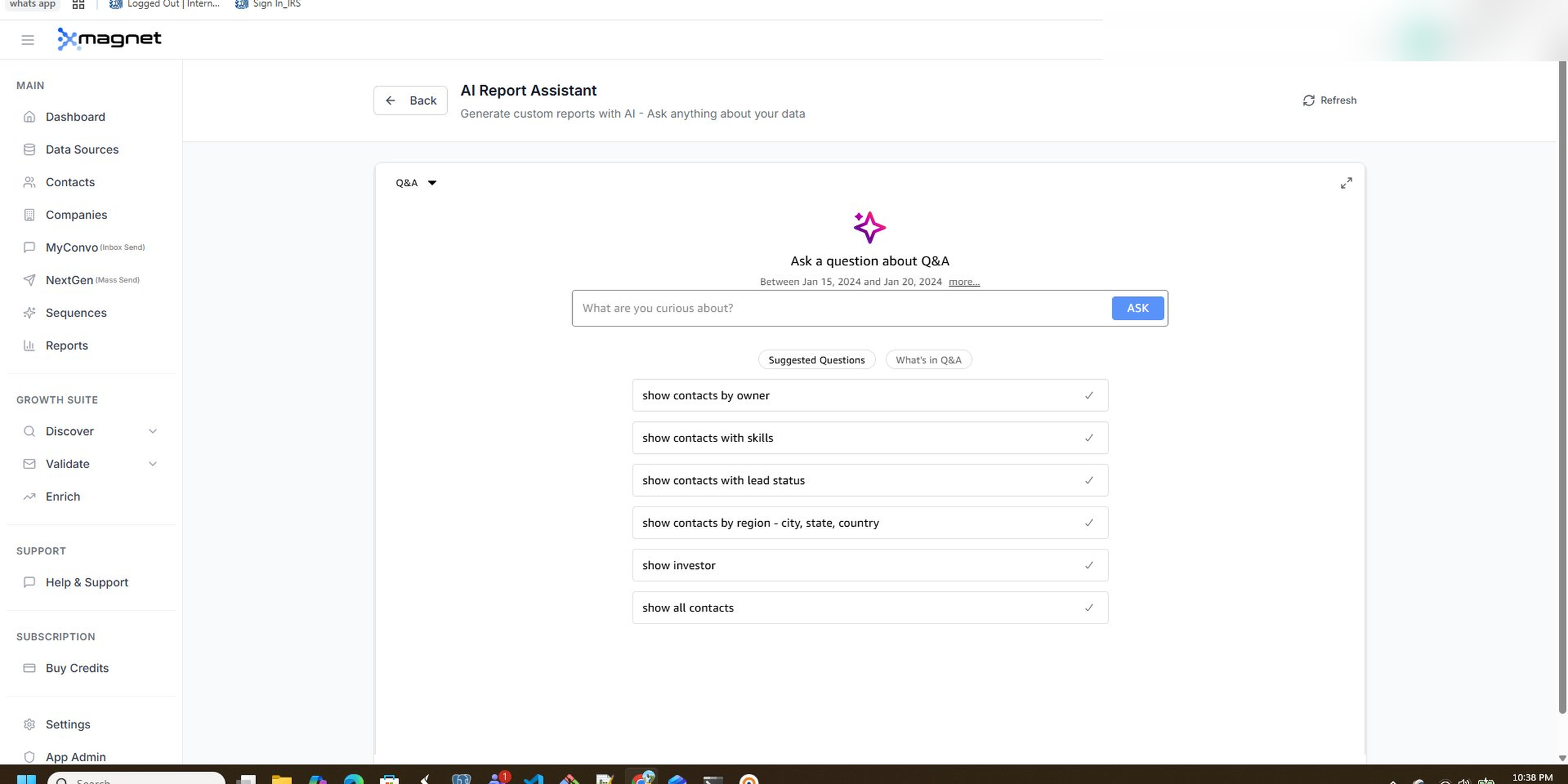Screen dimensions: 1568x784
Task: Open Contacts using its sidebar icon
Action: pos(30,182)
